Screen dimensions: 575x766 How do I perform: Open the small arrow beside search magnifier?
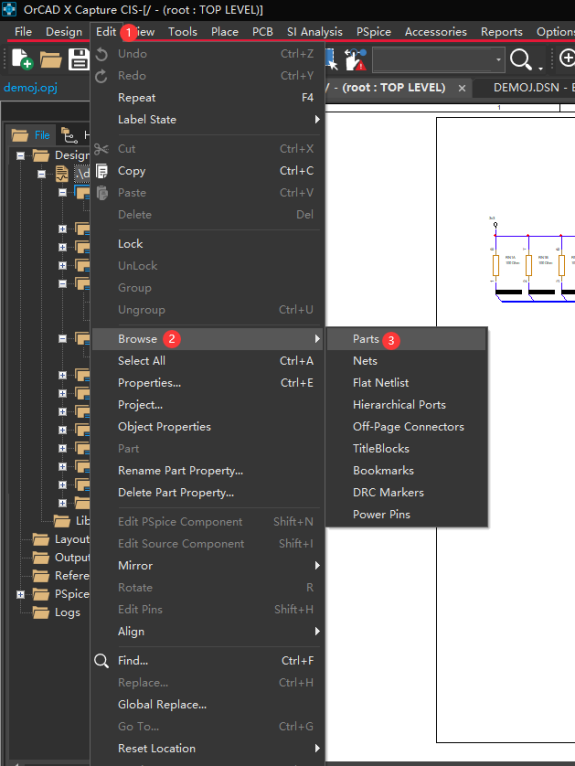click(541, 68)
